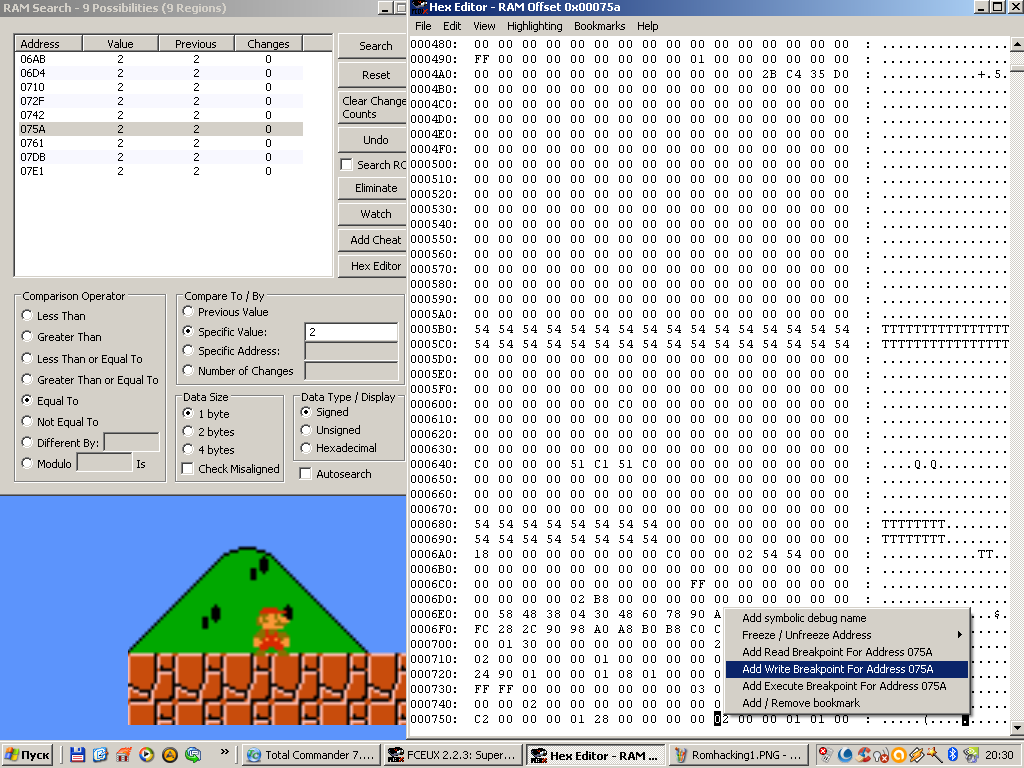Select Different By radio button
Viewport: 1024px width, 768px height.
pos(27,442)
